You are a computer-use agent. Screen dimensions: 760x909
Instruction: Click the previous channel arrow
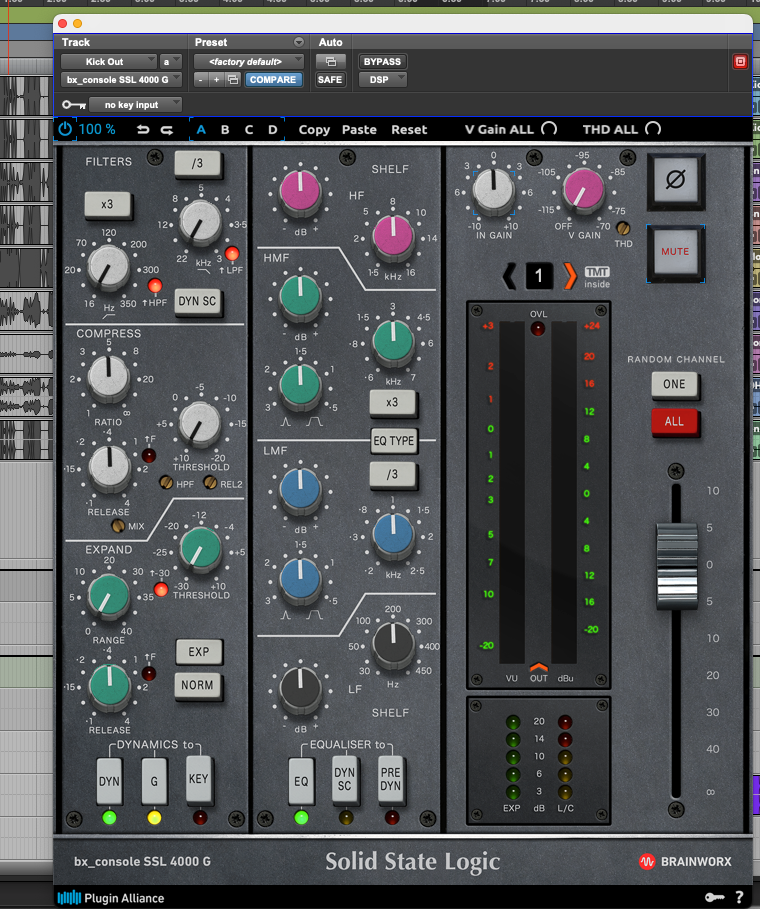pos(510,276)
